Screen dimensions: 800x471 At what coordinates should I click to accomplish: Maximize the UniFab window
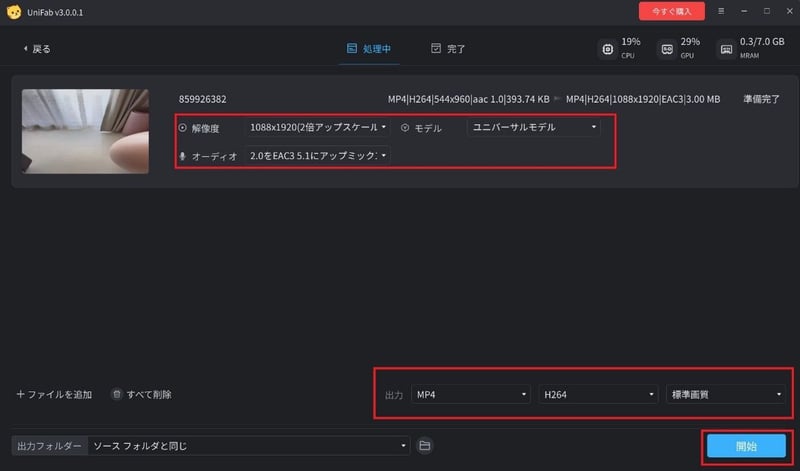(x=767, y=11)
